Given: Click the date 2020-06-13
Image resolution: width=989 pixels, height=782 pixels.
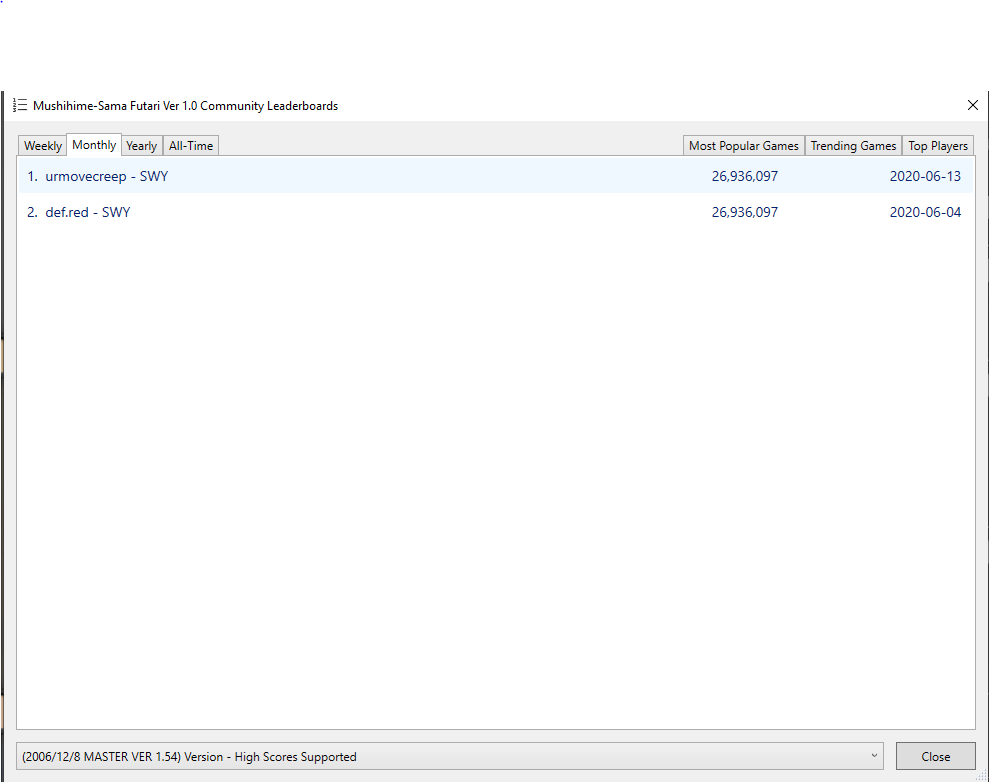Looking at the screenshot, I should 925,176.
